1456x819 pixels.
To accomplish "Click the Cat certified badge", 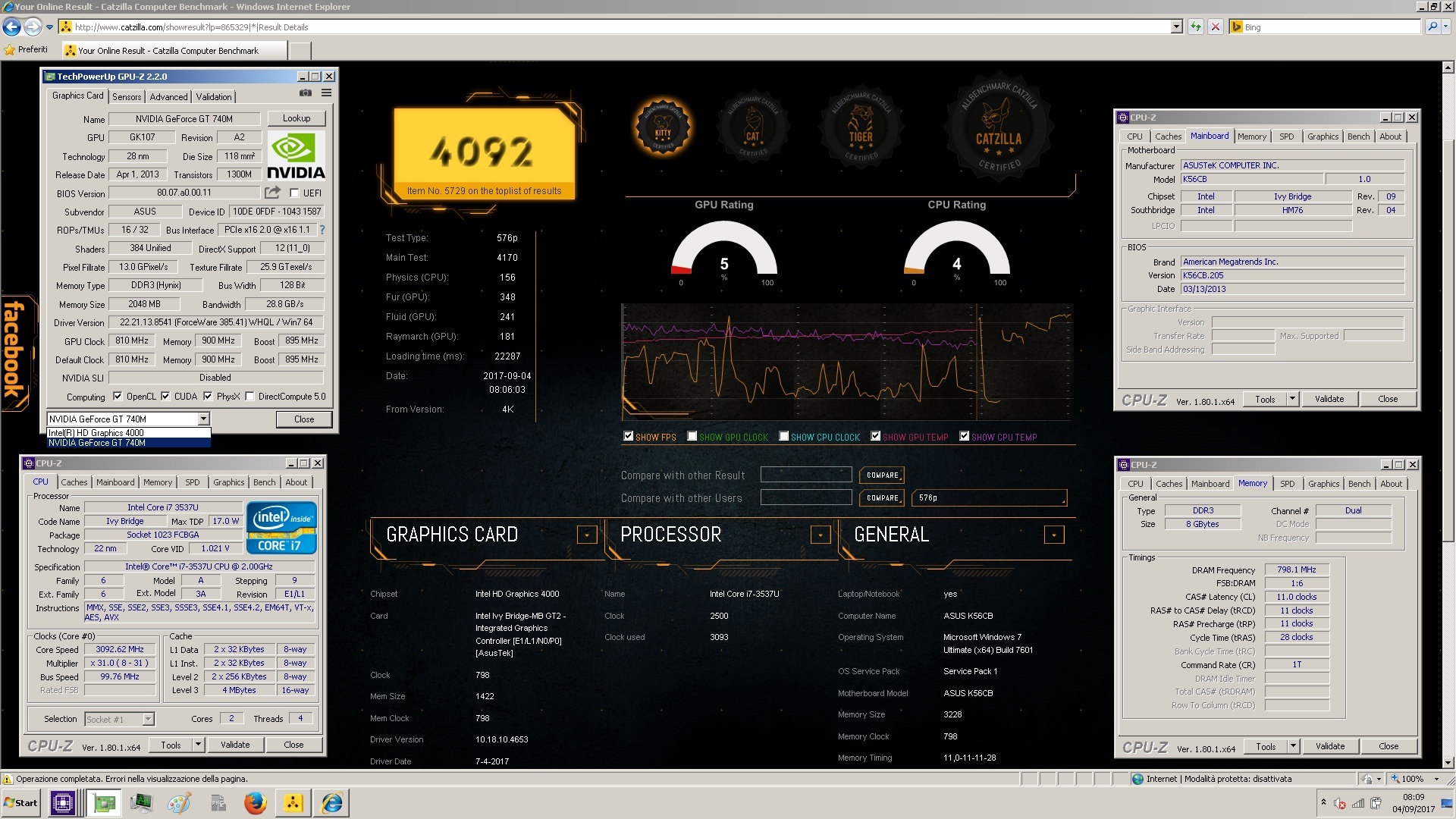I will pos(752,126).
